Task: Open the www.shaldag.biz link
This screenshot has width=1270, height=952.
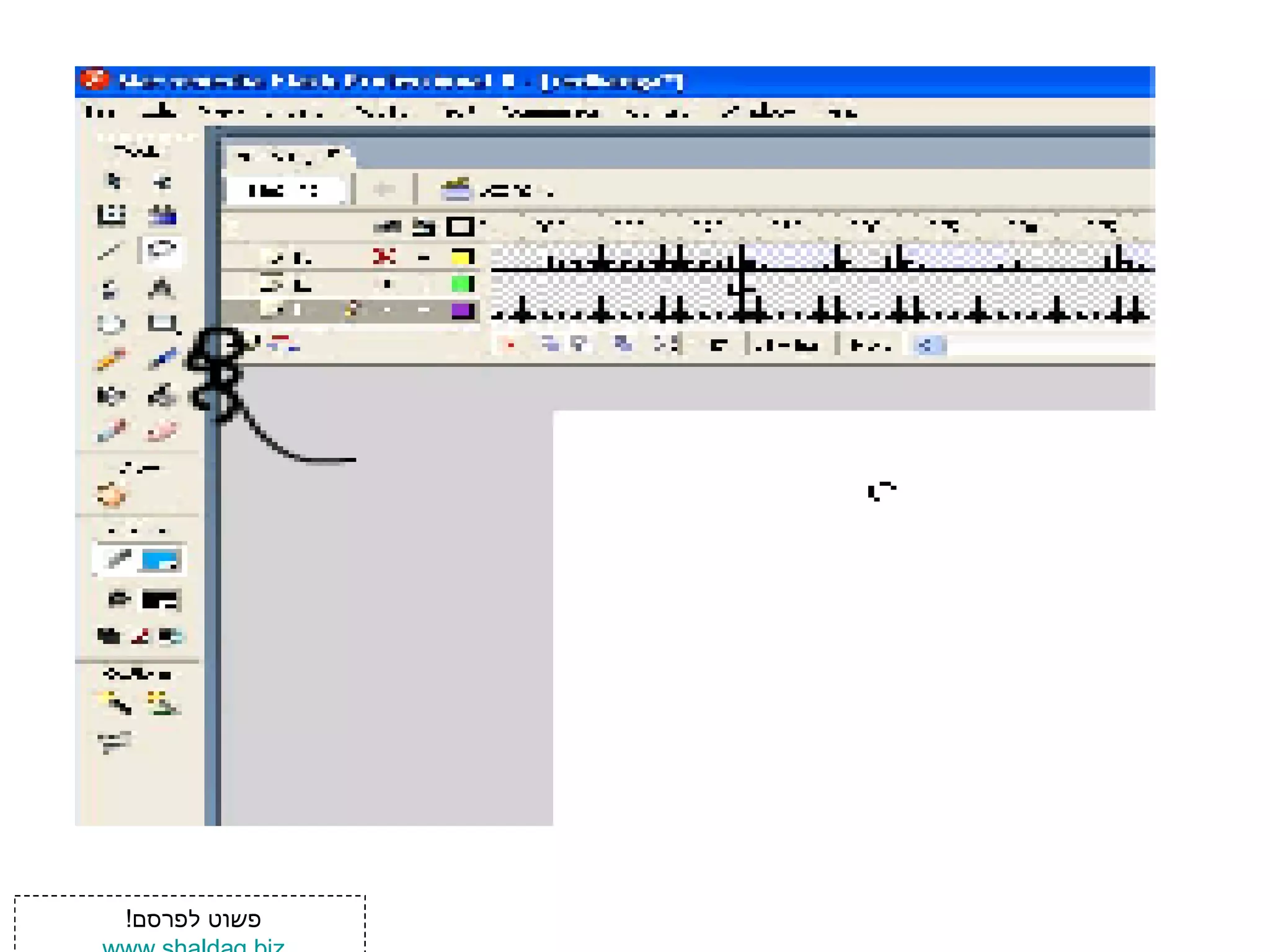Action: click(193, 946)
